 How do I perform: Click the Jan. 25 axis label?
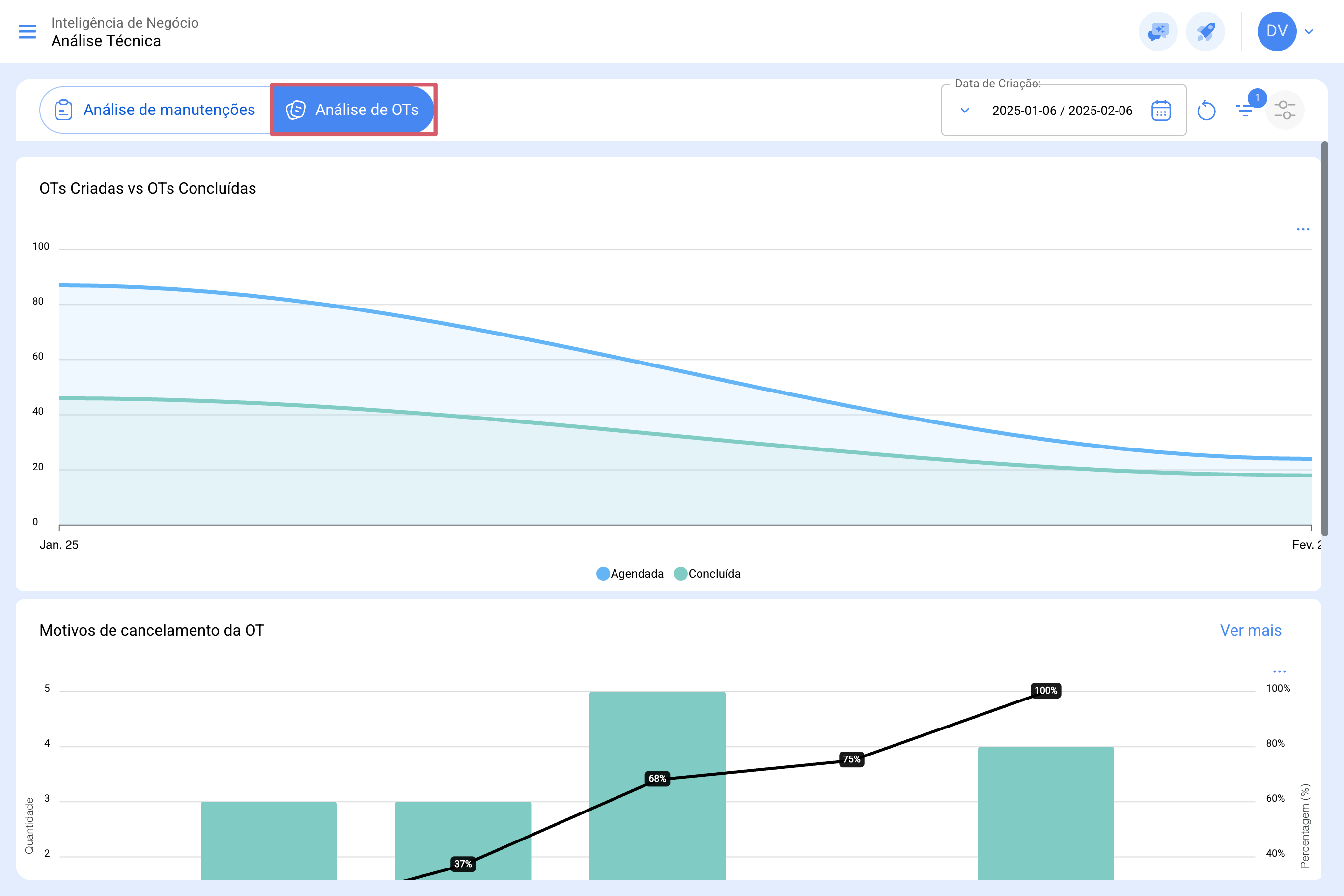(59, 545)
